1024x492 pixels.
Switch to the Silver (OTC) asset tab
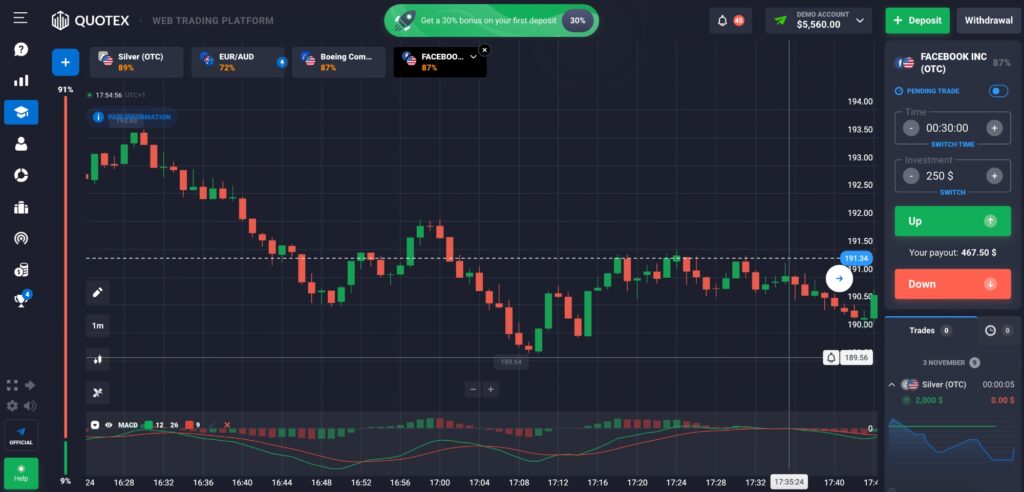click(x=136, y=62)
